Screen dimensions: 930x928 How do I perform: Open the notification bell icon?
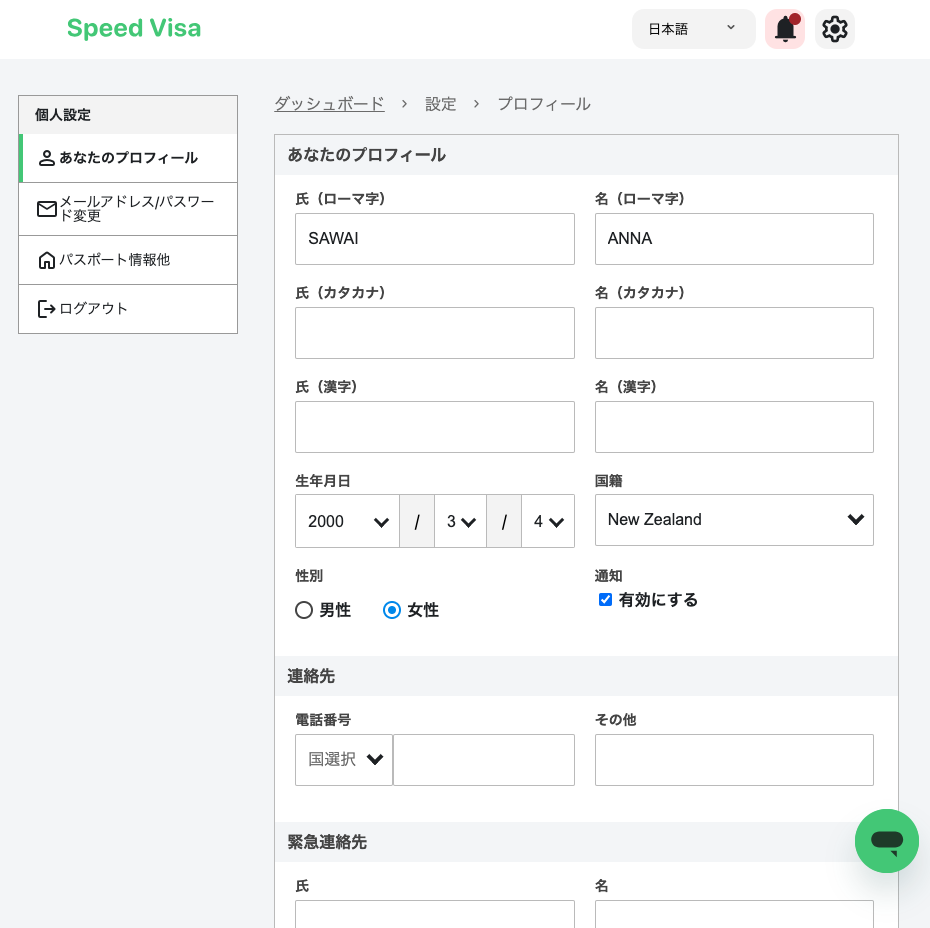(x=785, y=28)
